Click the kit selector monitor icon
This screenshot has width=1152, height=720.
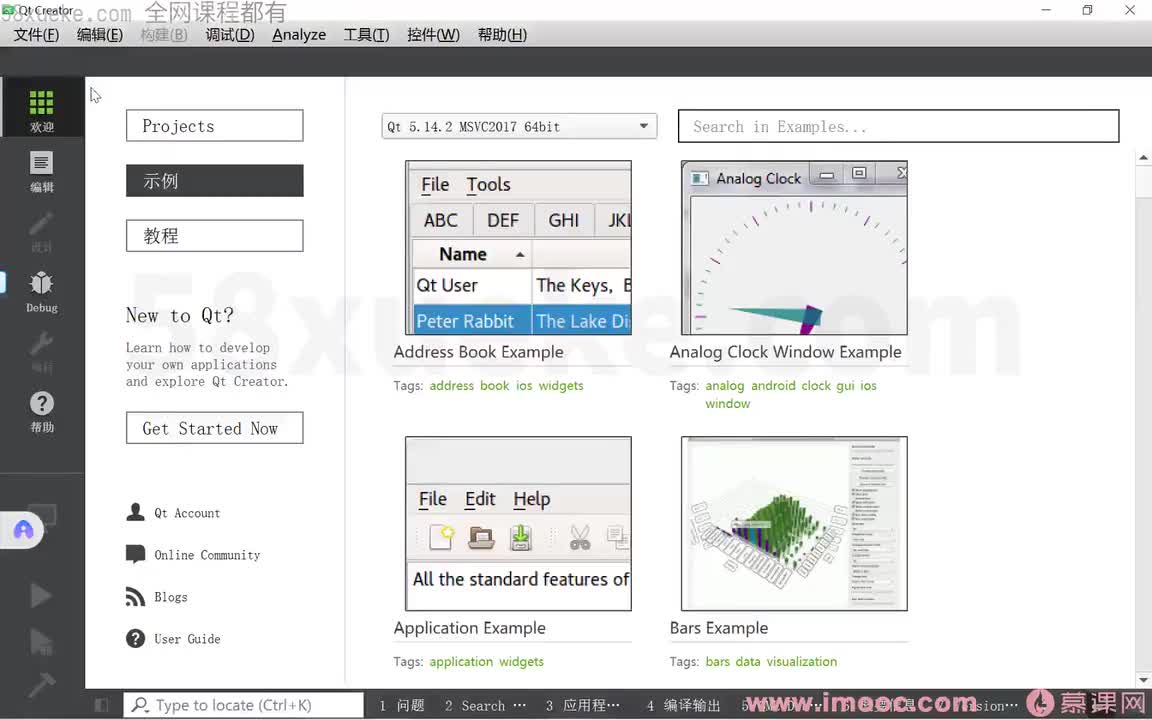point(43,514)
